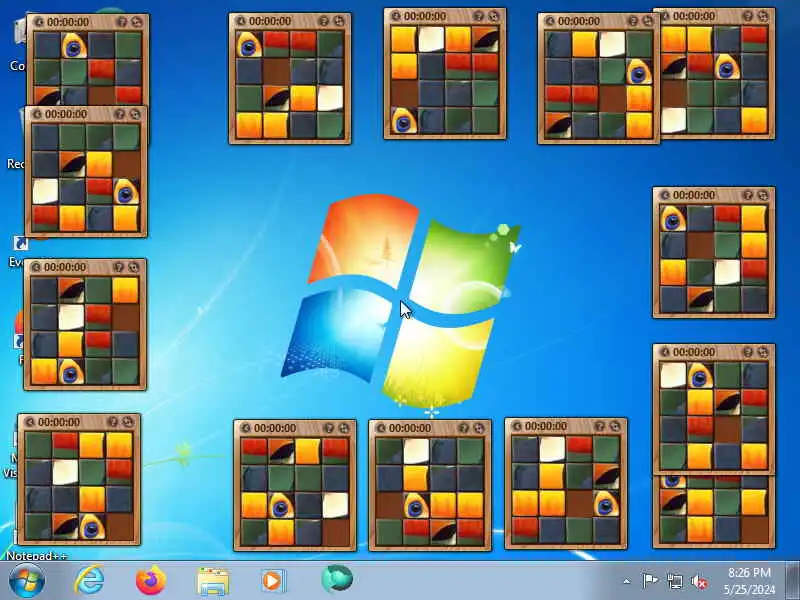This screenshot has height=600, width=800.
Task: Click the Show desktop strip beside the clock
Action: 793,580
